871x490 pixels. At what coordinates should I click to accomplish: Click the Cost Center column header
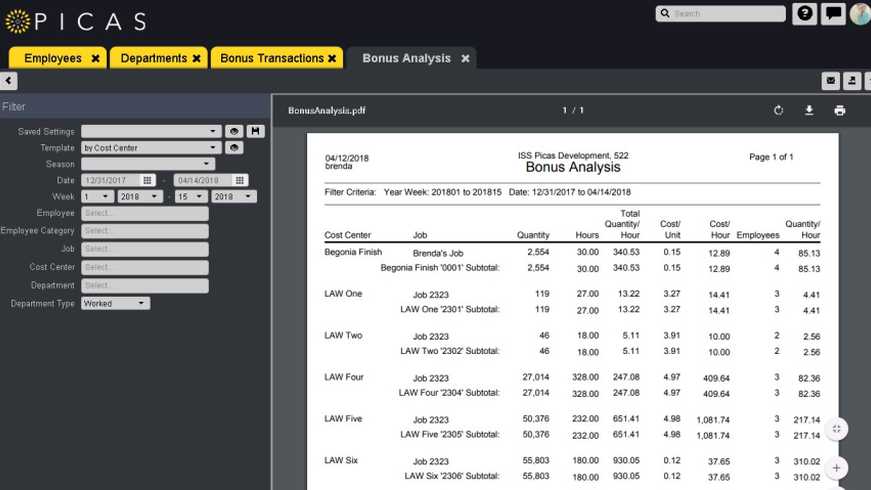click(348, 236)
